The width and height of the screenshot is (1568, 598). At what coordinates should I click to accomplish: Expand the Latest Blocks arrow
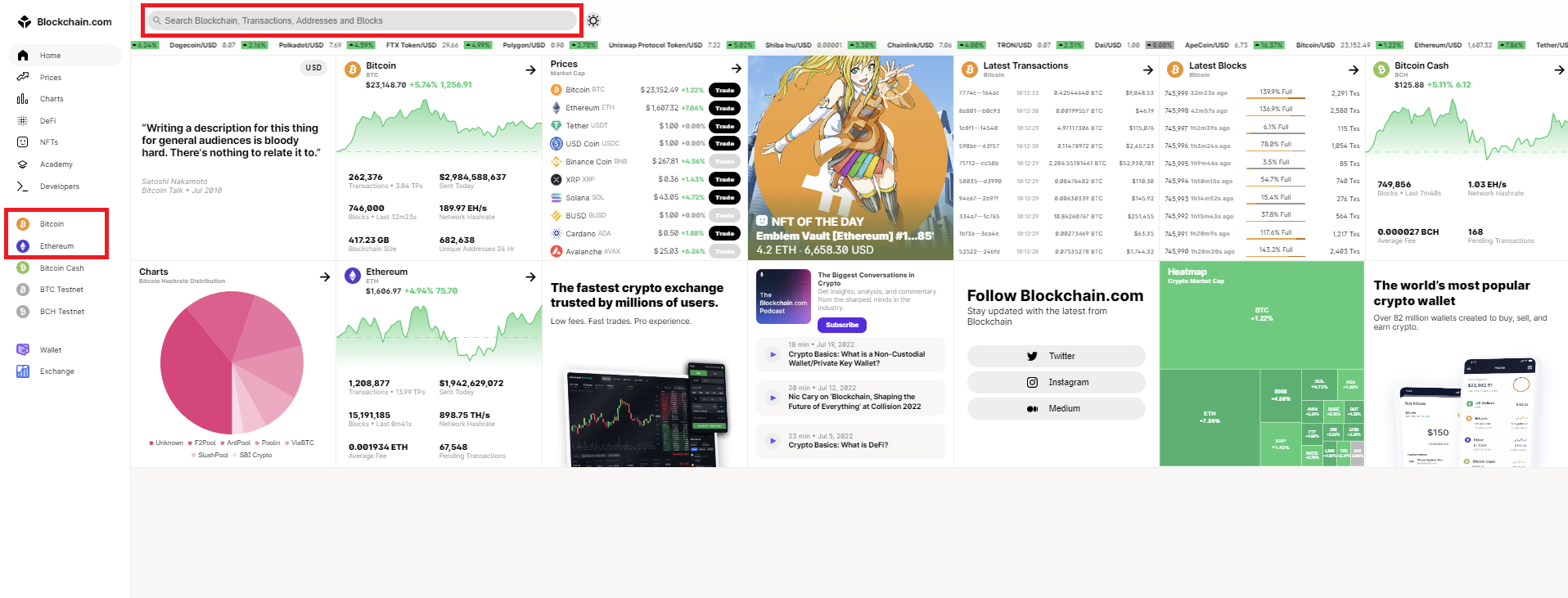coord(1354,70)
